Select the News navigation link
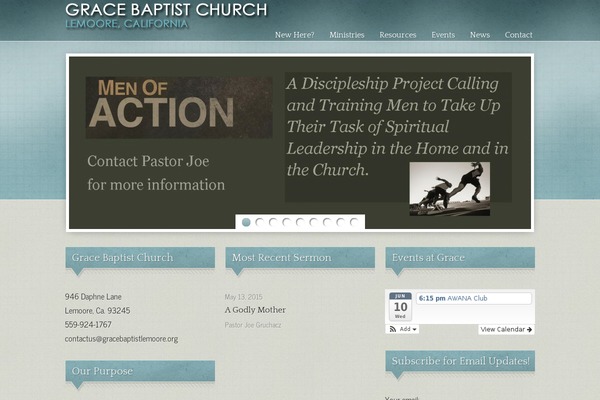The image size is (600, 400). click(480, 35)
